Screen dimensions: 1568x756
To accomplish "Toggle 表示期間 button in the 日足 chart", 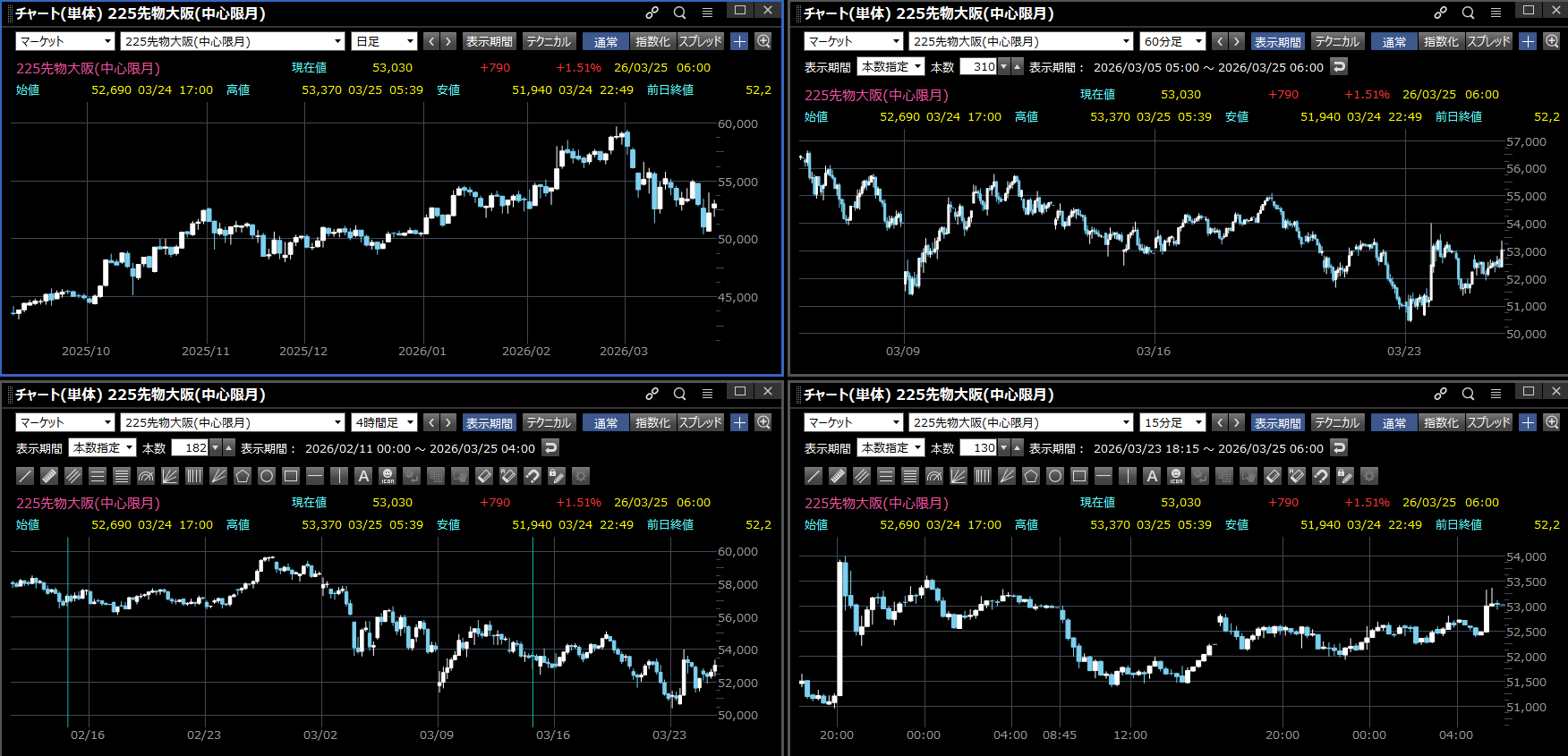I will coord(489,41).
